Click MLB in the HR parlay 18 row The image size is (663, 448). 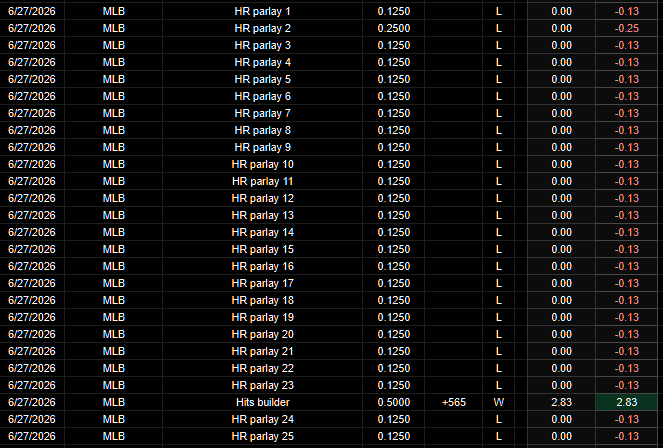[113, 300]
